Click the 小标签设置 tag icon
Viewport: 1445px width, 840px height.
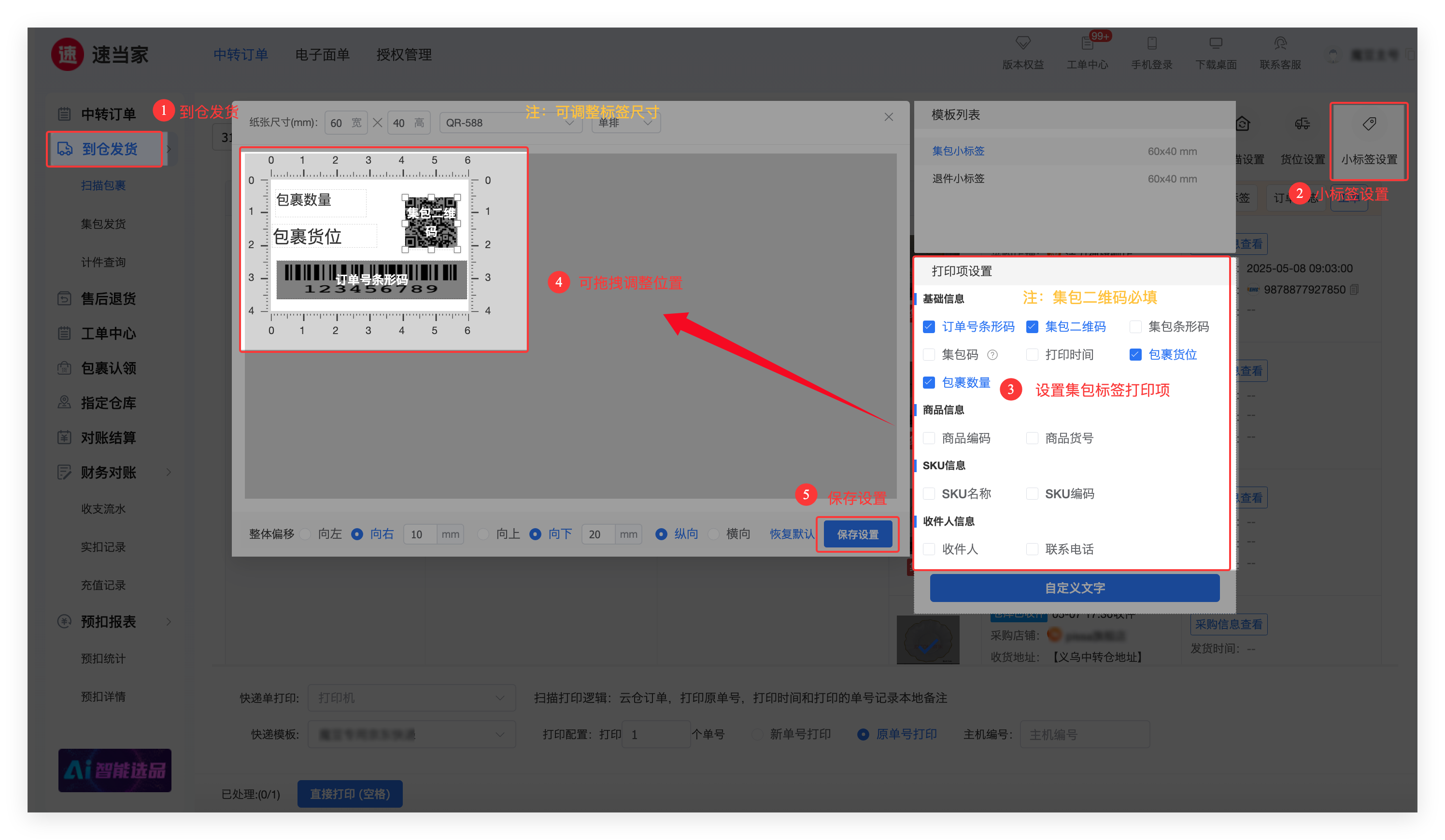pyautogui.click(x=1369, y=124)
